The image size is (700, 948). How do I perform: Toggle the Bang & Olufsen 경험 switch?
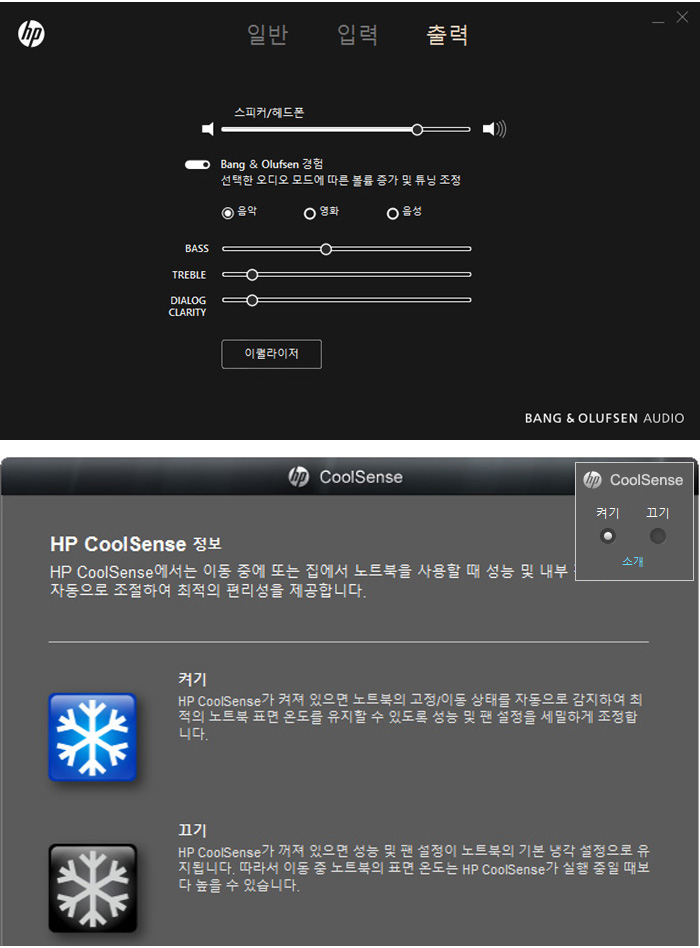(x=197, y=164)
